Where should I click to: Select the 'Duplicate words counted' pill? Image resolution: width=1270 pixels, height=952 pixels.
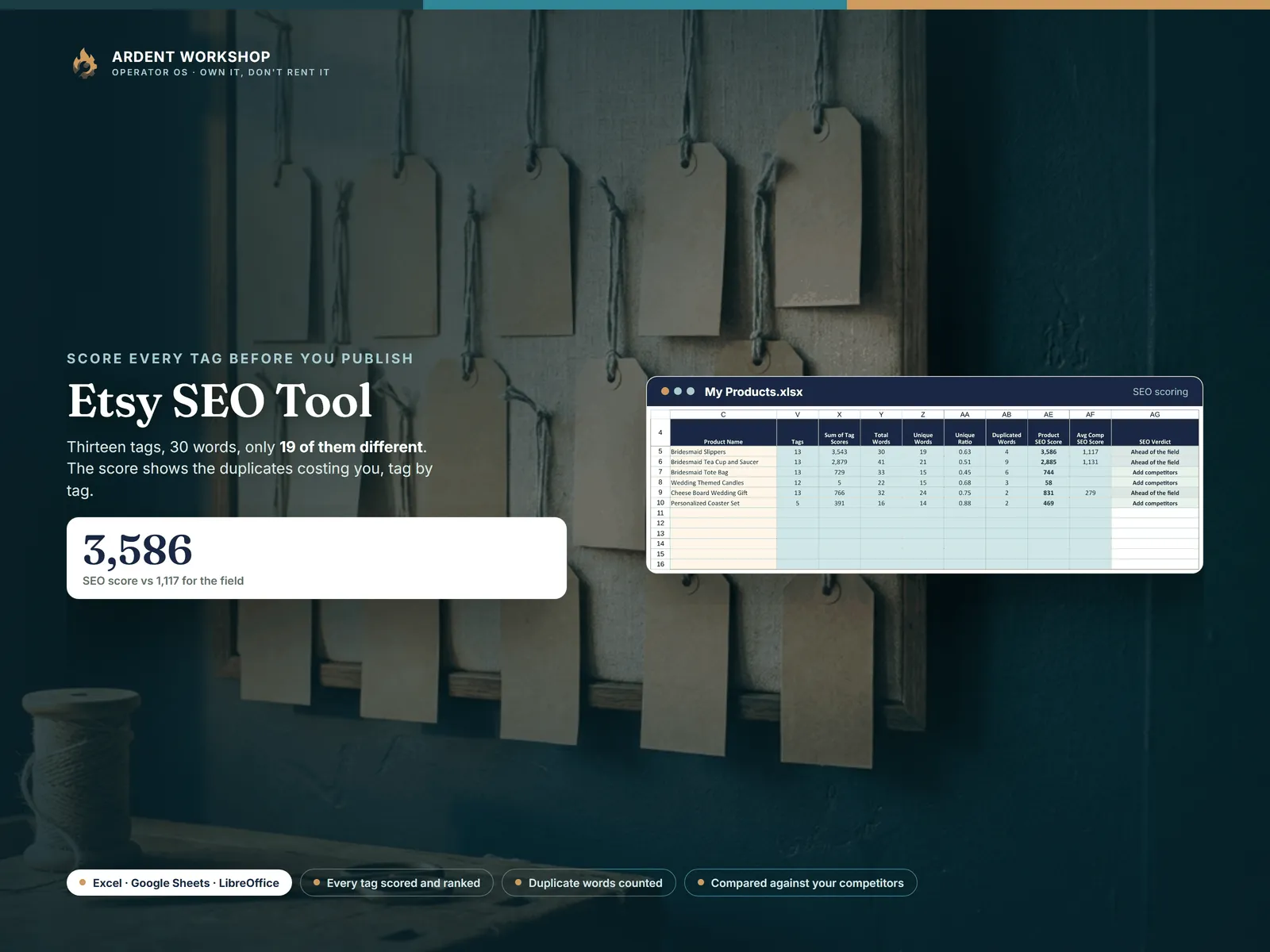[589, 883]
